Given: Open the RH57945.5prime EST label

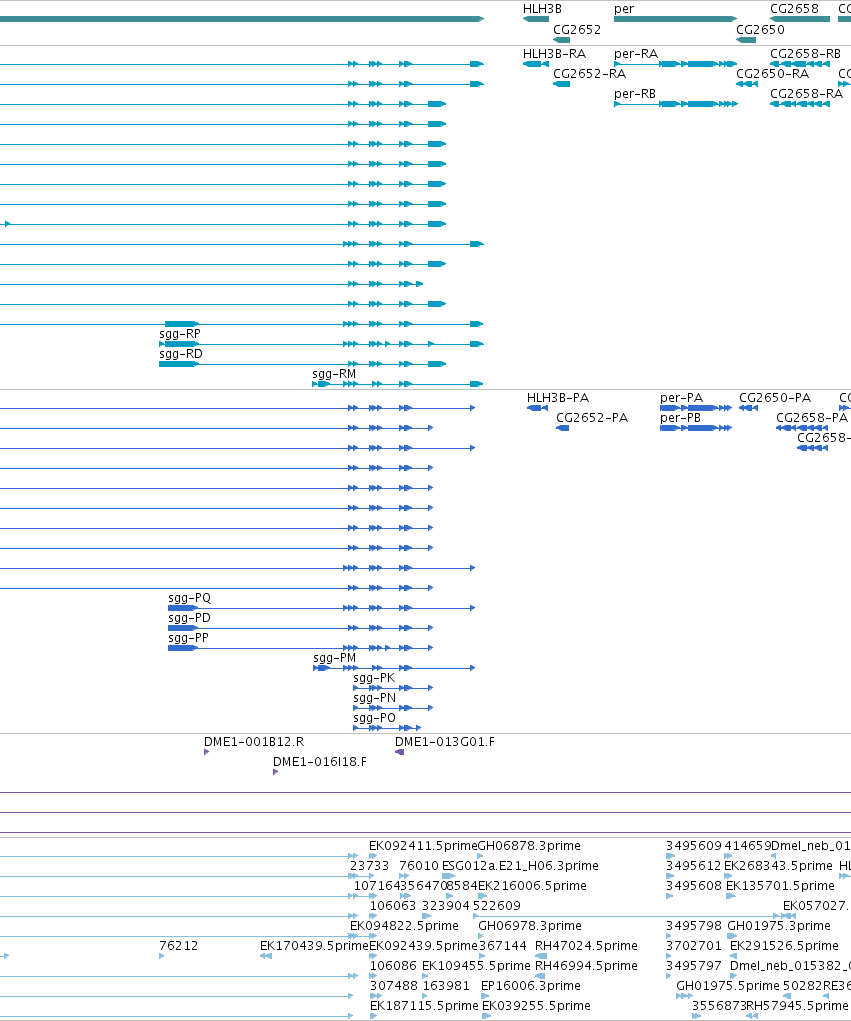Looking at the screenshot, I should point(798,1006).
